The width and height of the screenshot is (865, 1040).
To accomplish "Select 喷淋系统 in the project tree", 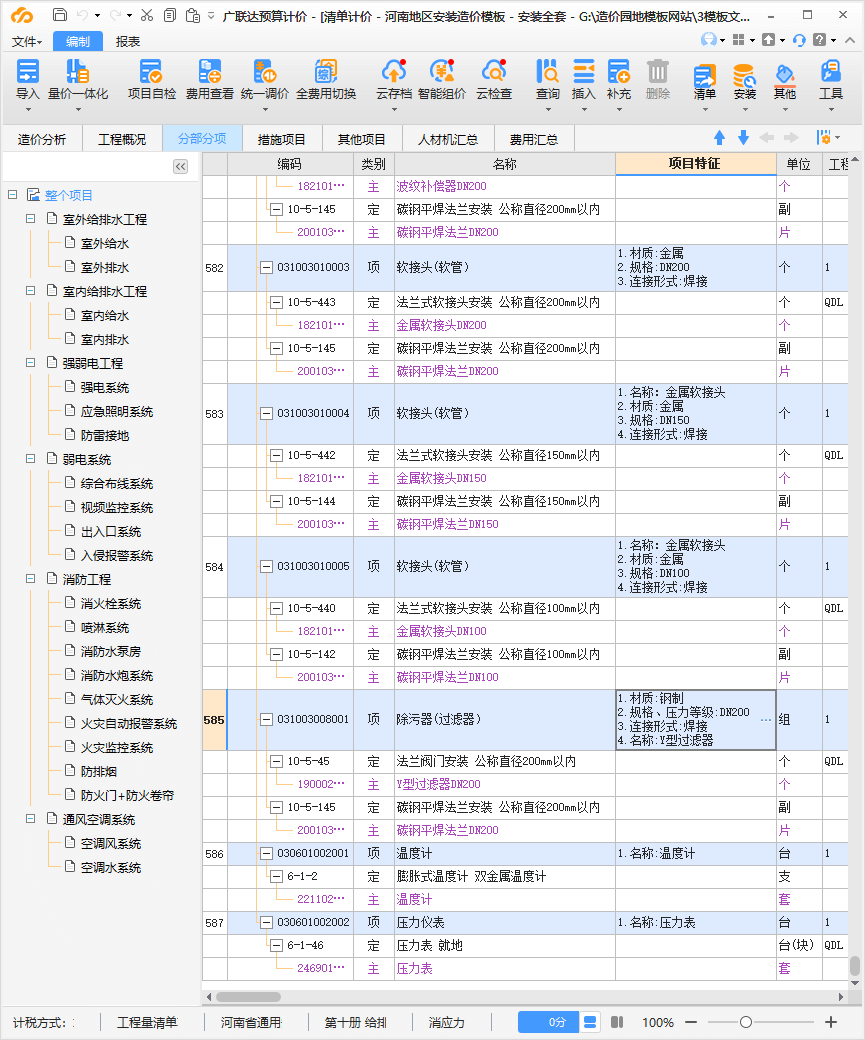I will (x=104, y=627).
